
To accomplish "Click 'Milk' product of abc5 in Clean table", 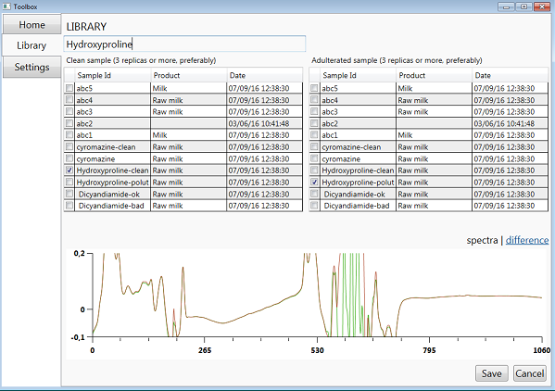I will point(160,88).
